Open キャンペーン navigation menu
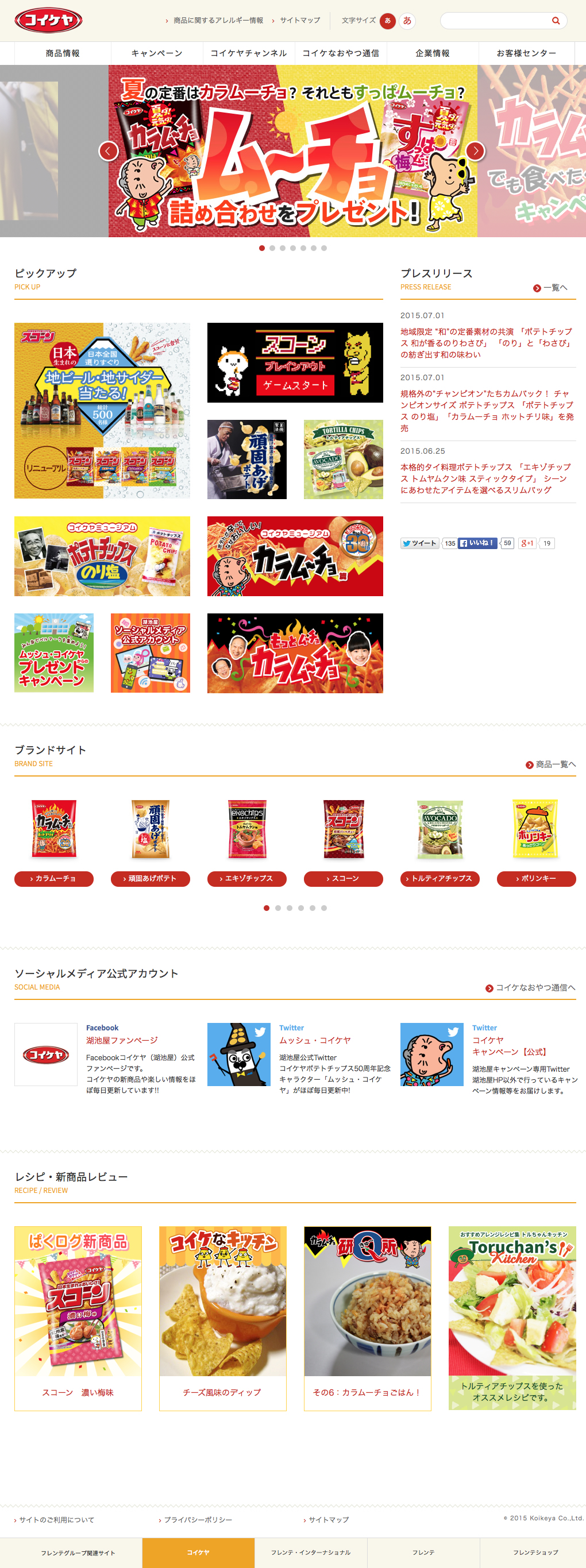Screen dimensions: 586x1568 click(x=157, y=53)
